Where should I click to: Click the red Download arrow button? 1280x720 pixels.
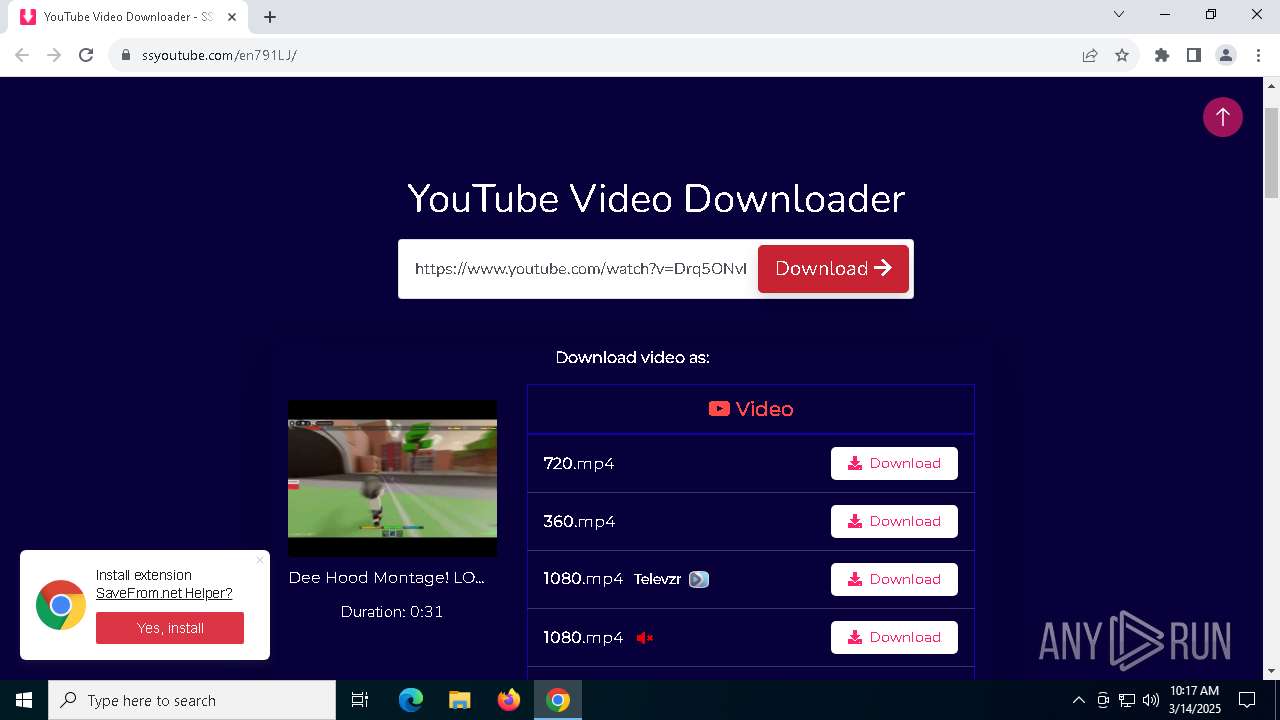(x=833, y=269)
